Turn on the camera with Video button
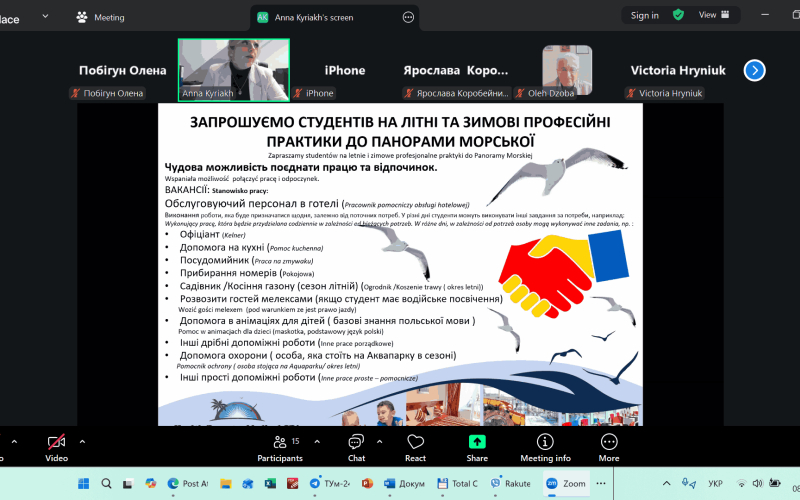800x500 pixels. click(56, 446)
